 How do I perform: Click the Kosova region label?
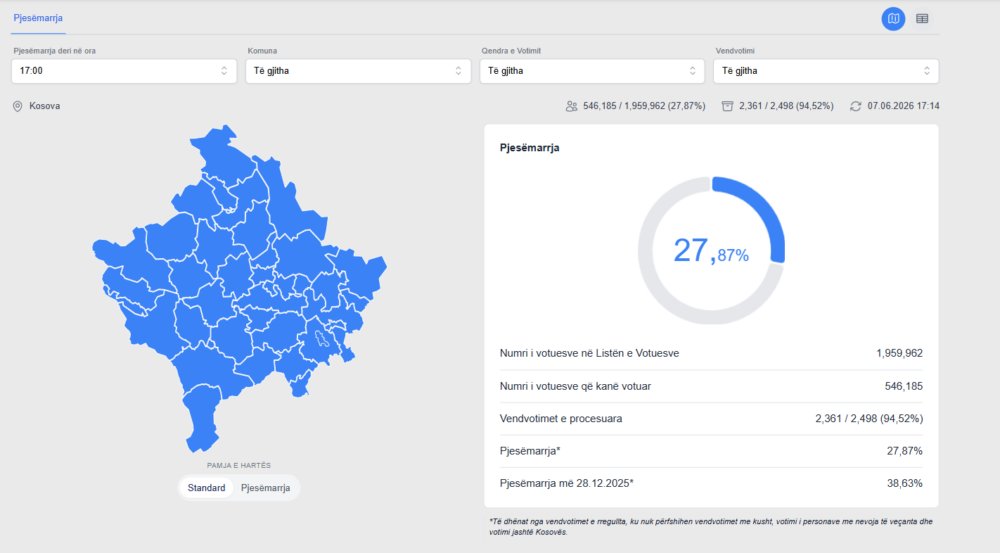click(45, 107)
